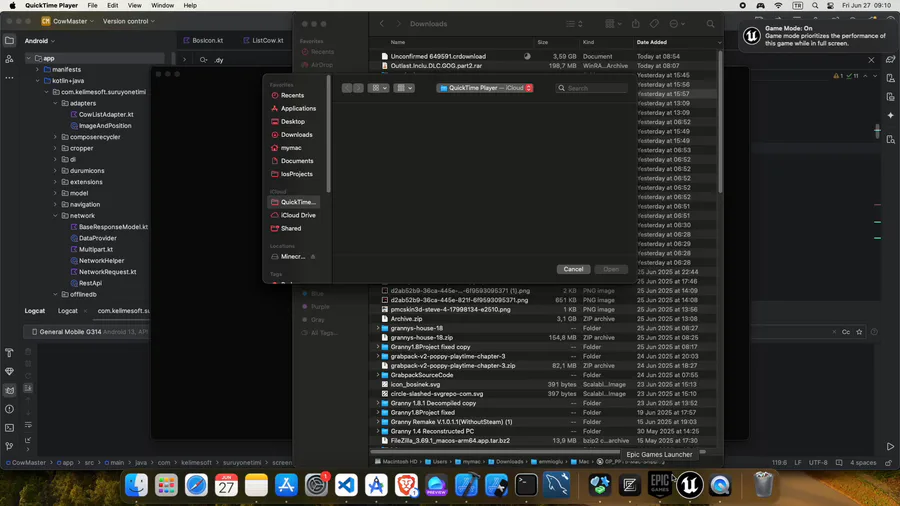Open icon view options dropdown in dialog
The width and height of the screenshot is (900, 506).
pos(379,88)
